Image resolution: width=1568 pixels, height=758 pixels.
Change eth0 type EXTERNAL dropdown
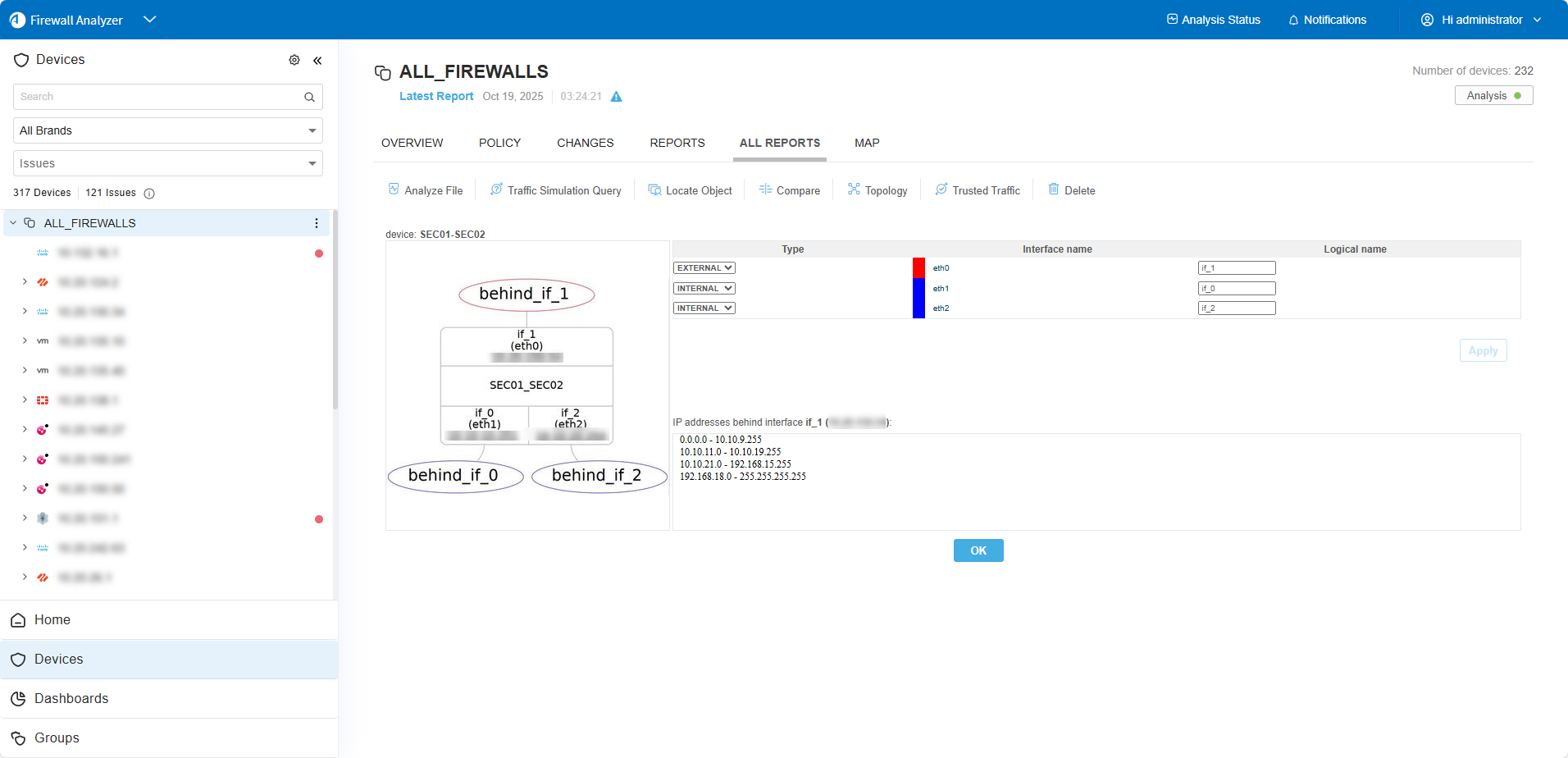[704, 268]
